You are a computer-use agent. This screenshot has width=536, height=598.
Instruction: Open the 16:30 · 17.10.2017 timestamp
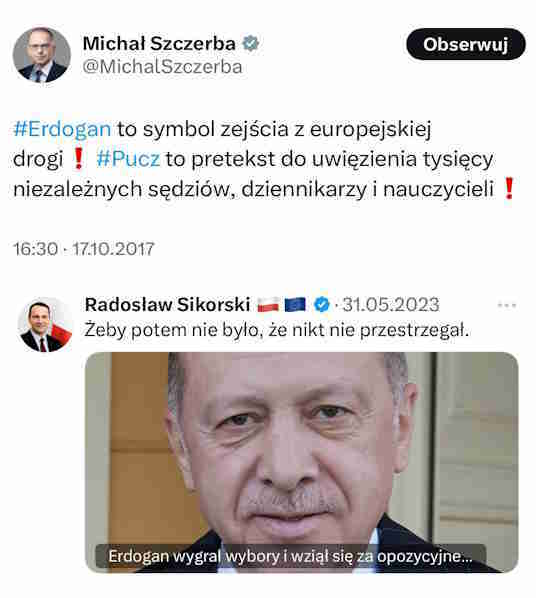click(84, 249)
